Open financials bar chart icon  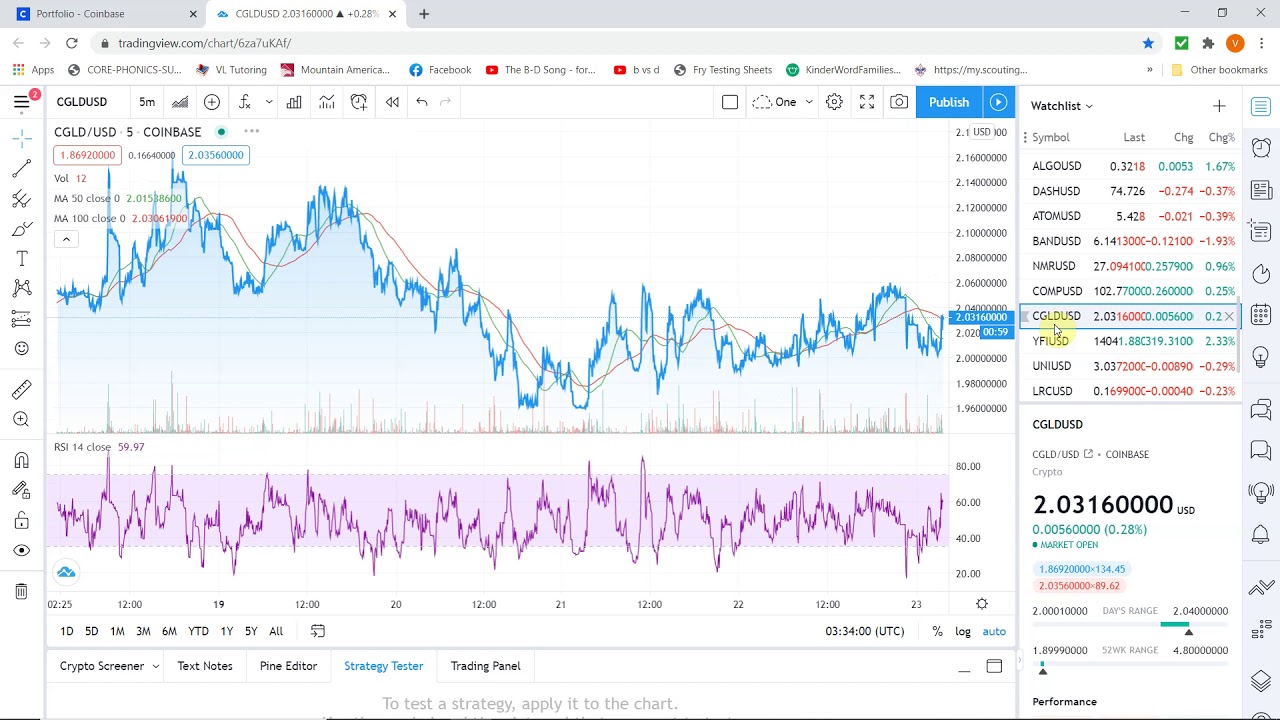coord(294,102)
